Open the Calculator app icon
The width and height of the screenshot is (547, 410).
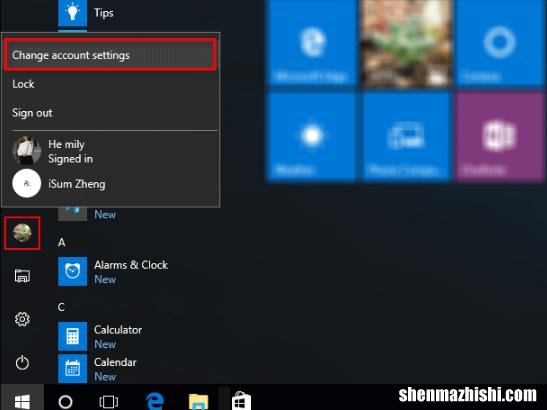click(72, 336)
